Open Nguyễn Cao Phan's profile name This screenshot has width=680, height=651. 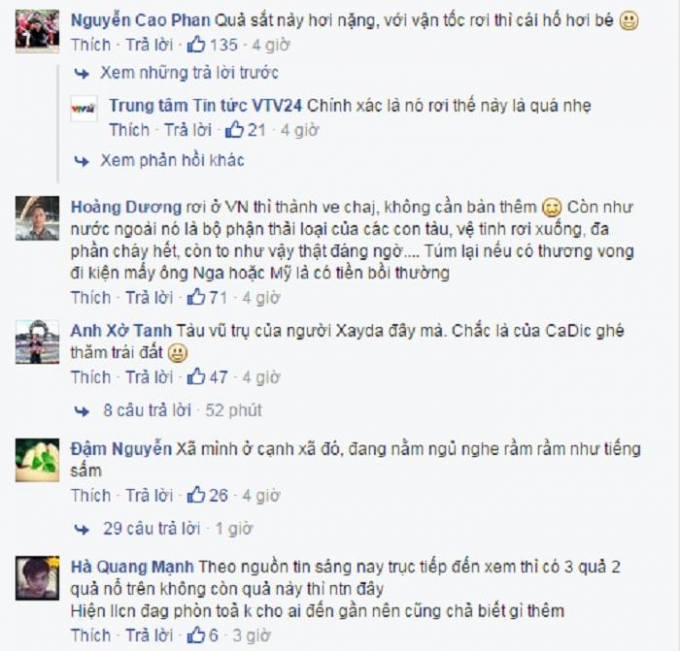tap(141, 20)
